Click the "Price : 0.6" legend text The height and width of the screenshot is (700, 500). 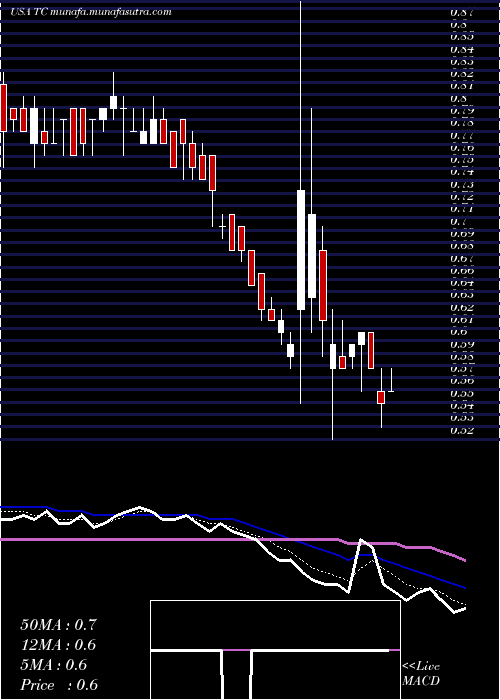point(59,685)
